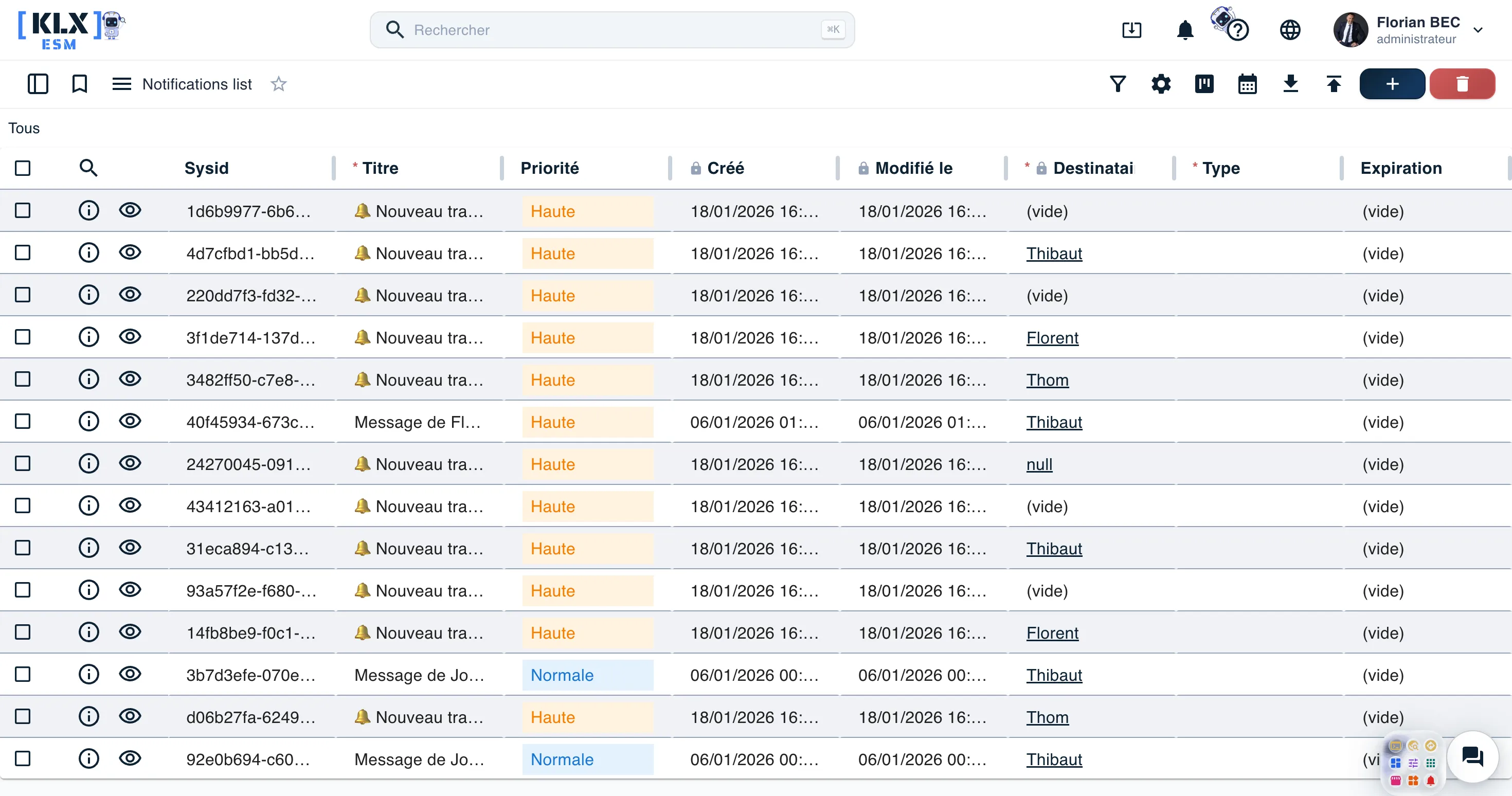Open the download-to-inbox icon in header
The width and height of the screenshot is (1512, 796).
pos(1131,30)
